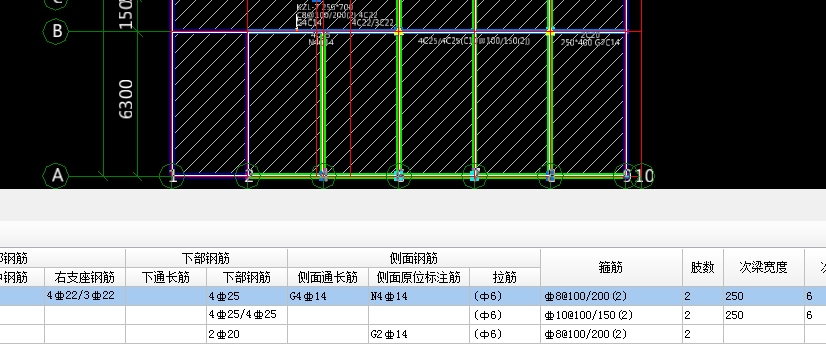Click the empty 侧面通长筋 cell in the 4⌀25/4⌀25 row
Viewport: 826px width, 363px height.
point(328,315)
